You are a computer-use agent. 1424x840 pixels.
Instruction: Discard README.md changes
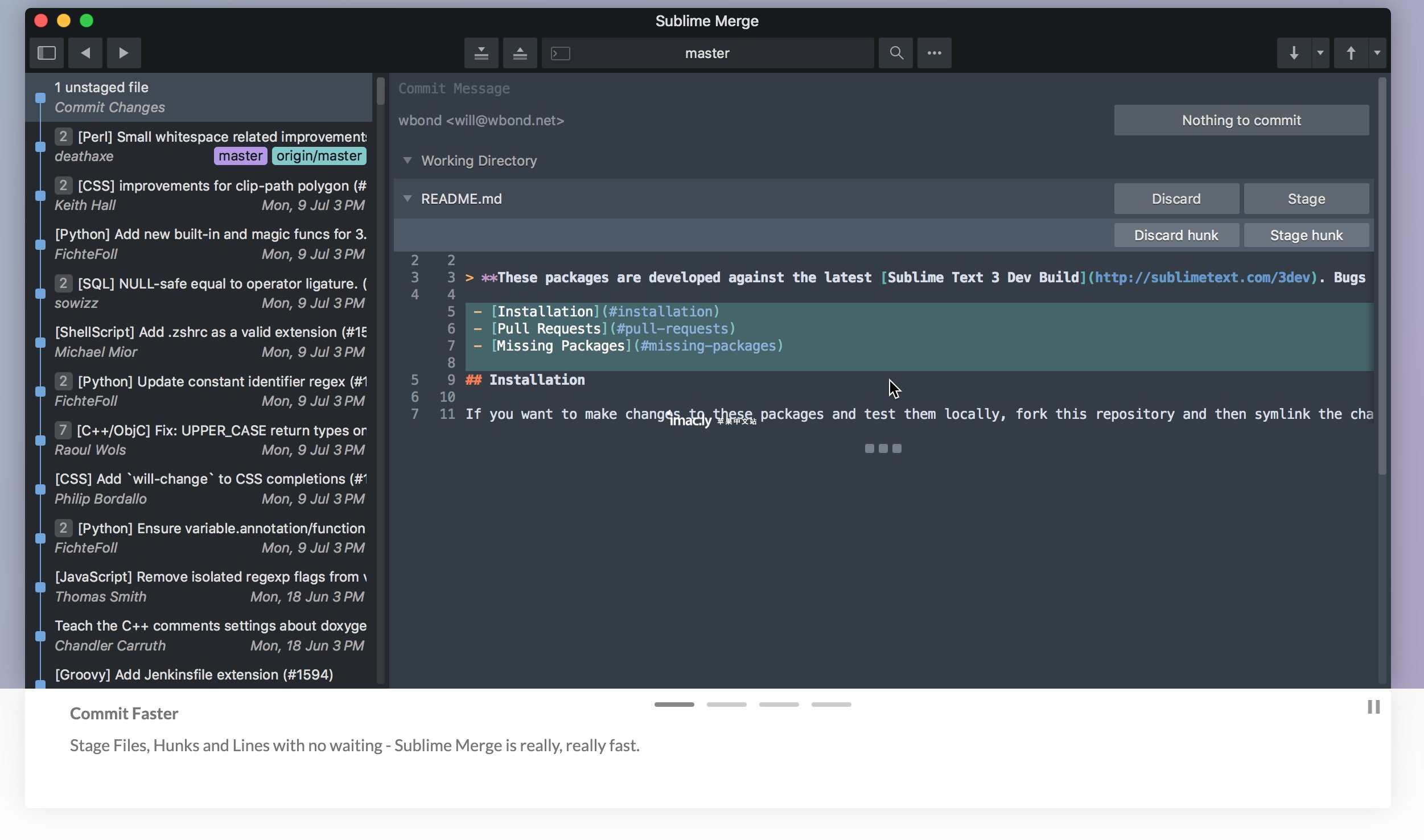(1176, 199)
